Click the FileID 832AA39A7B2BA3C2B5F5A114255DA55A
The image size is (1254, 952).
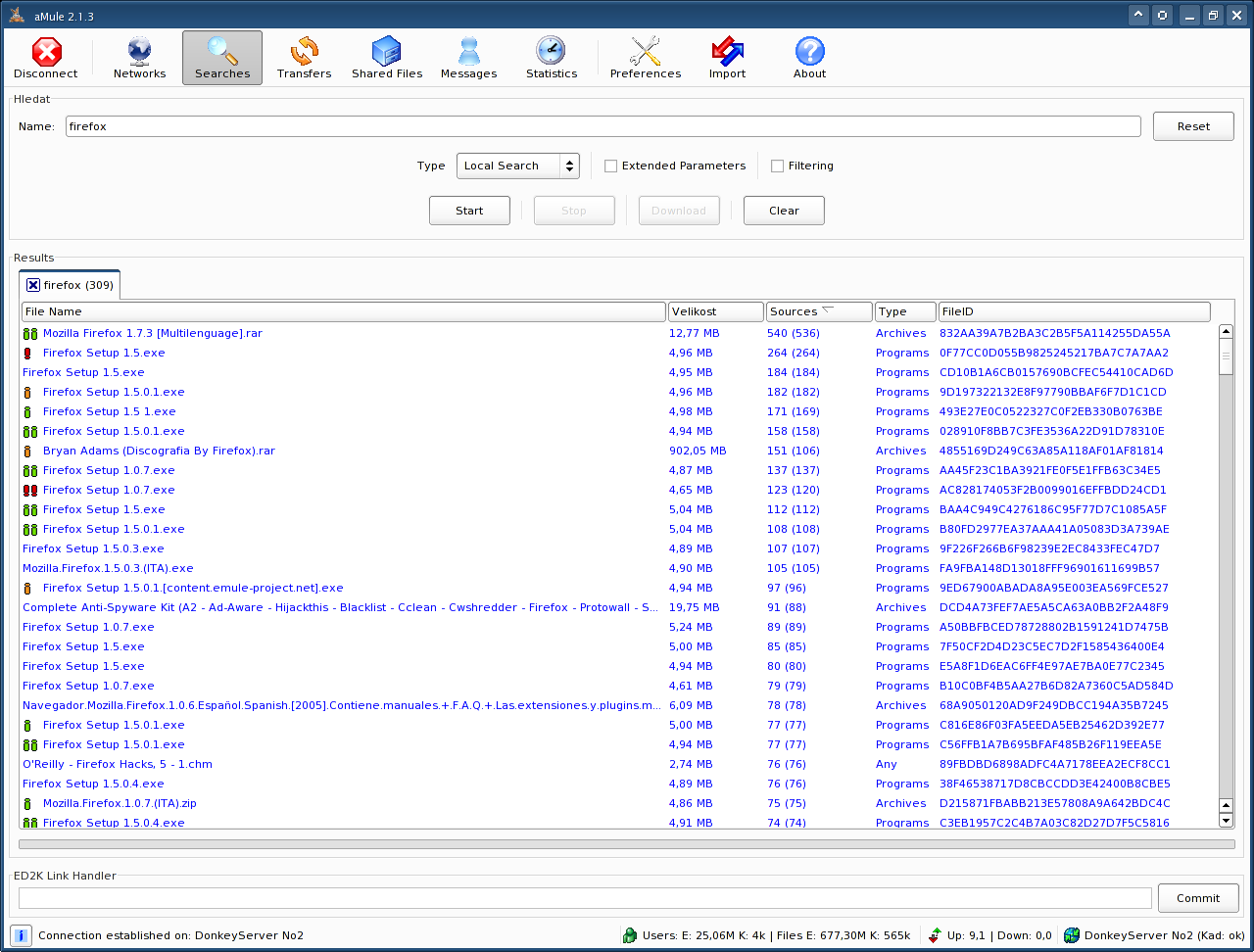[x=1055, y=333]
